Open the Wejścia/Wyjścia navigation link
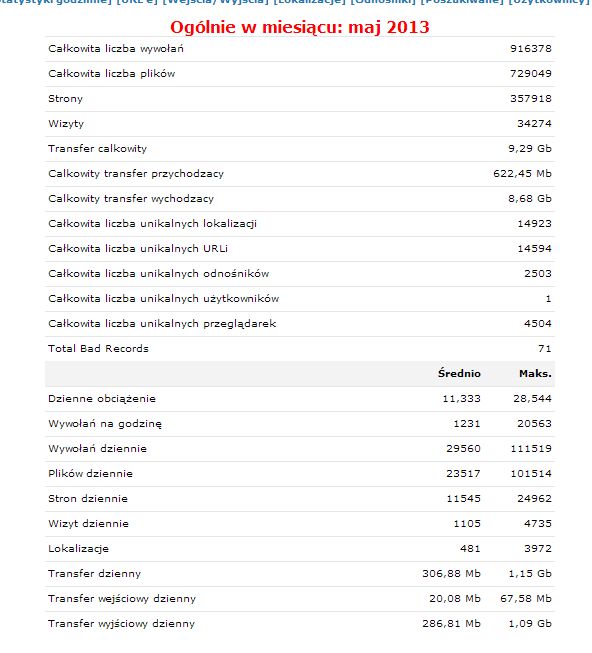The image size is (592, 653). pos(215,2)
